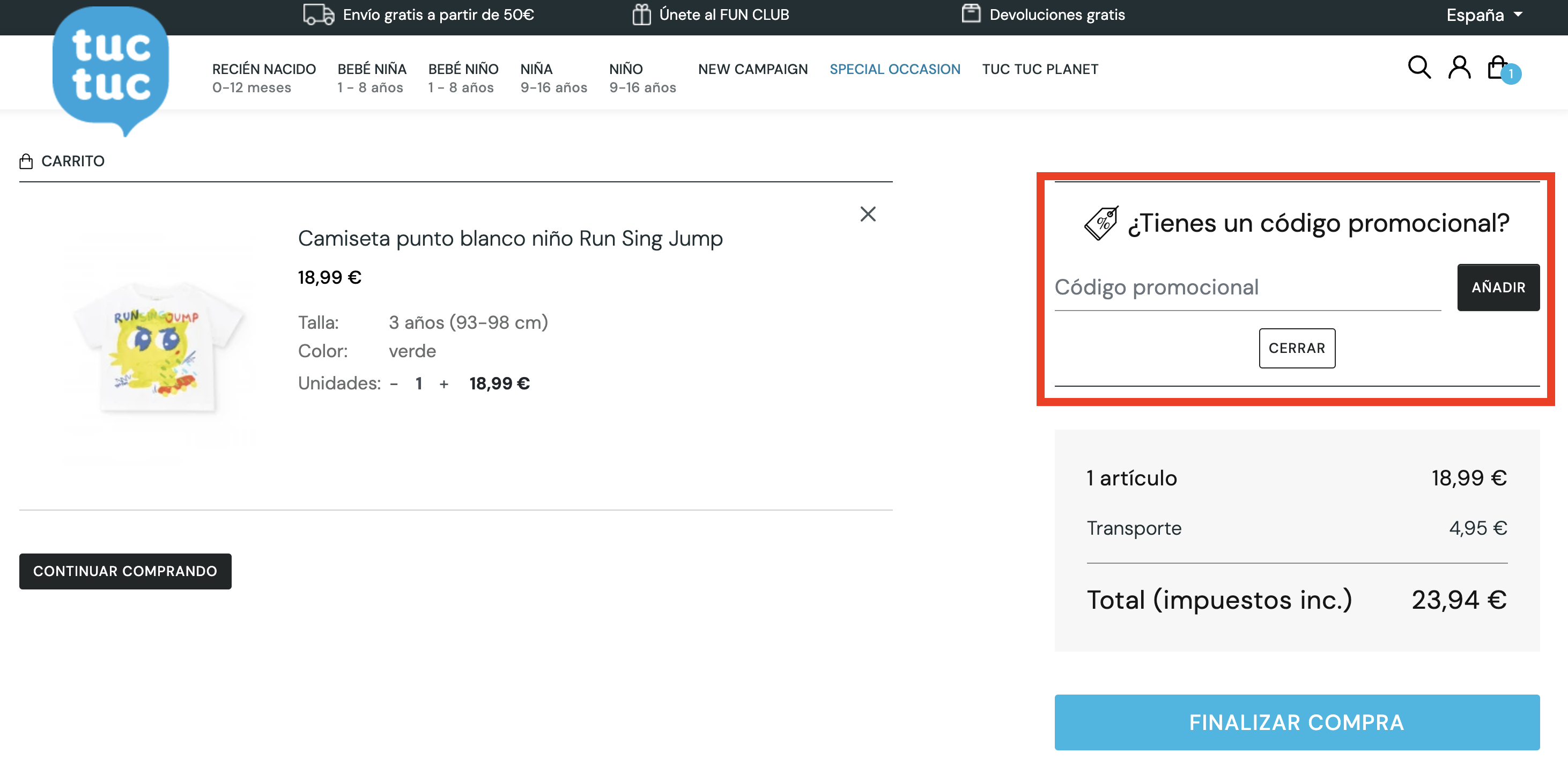This screenshot has width=1568, height=782.
Task: Click Devoluciones gratis link
Action: pyautogui.click(x=1057, y=14)
